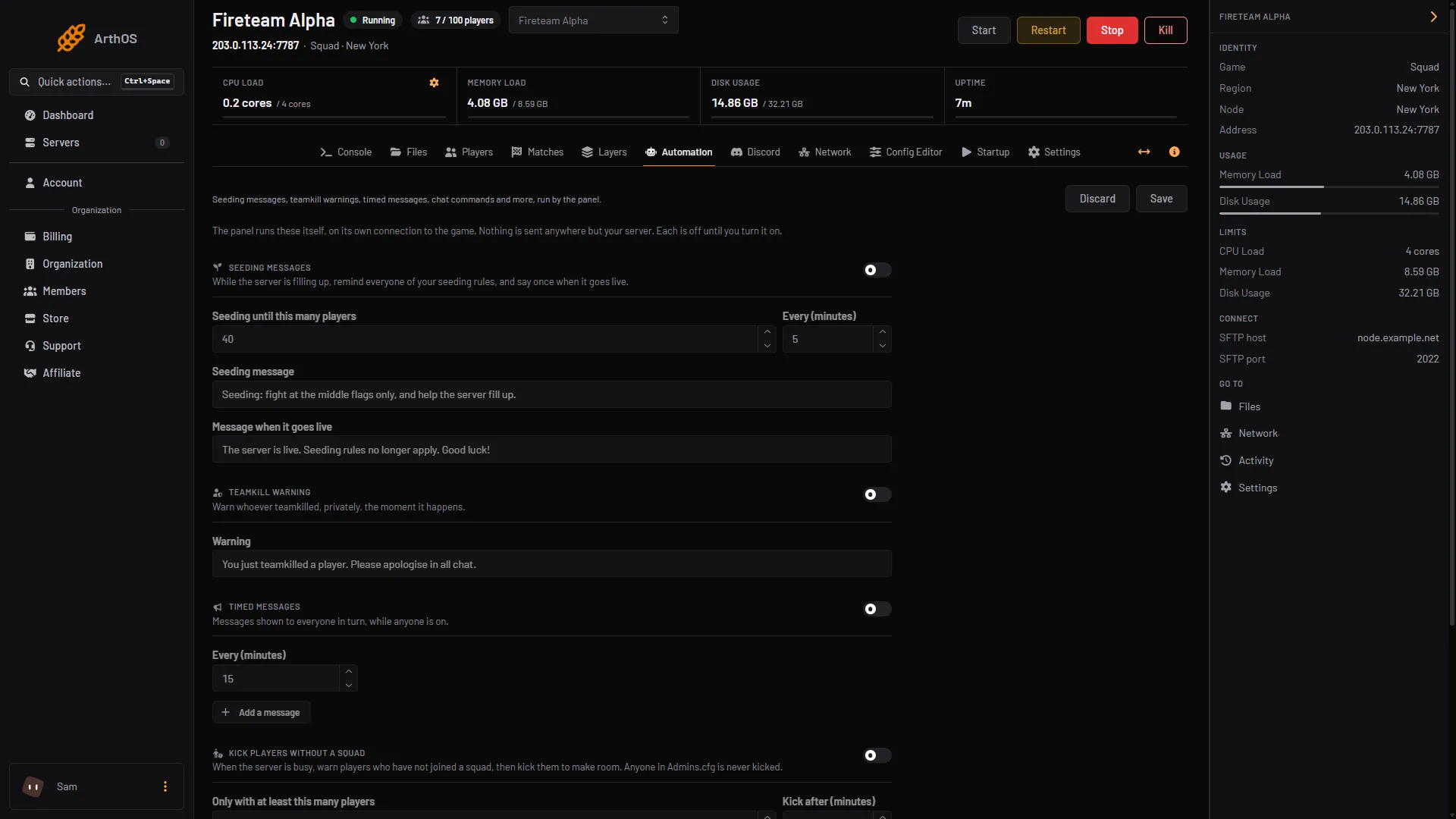Click the orange gear on CPU Load card
1456x819 pixels.
tap(435, 83)
